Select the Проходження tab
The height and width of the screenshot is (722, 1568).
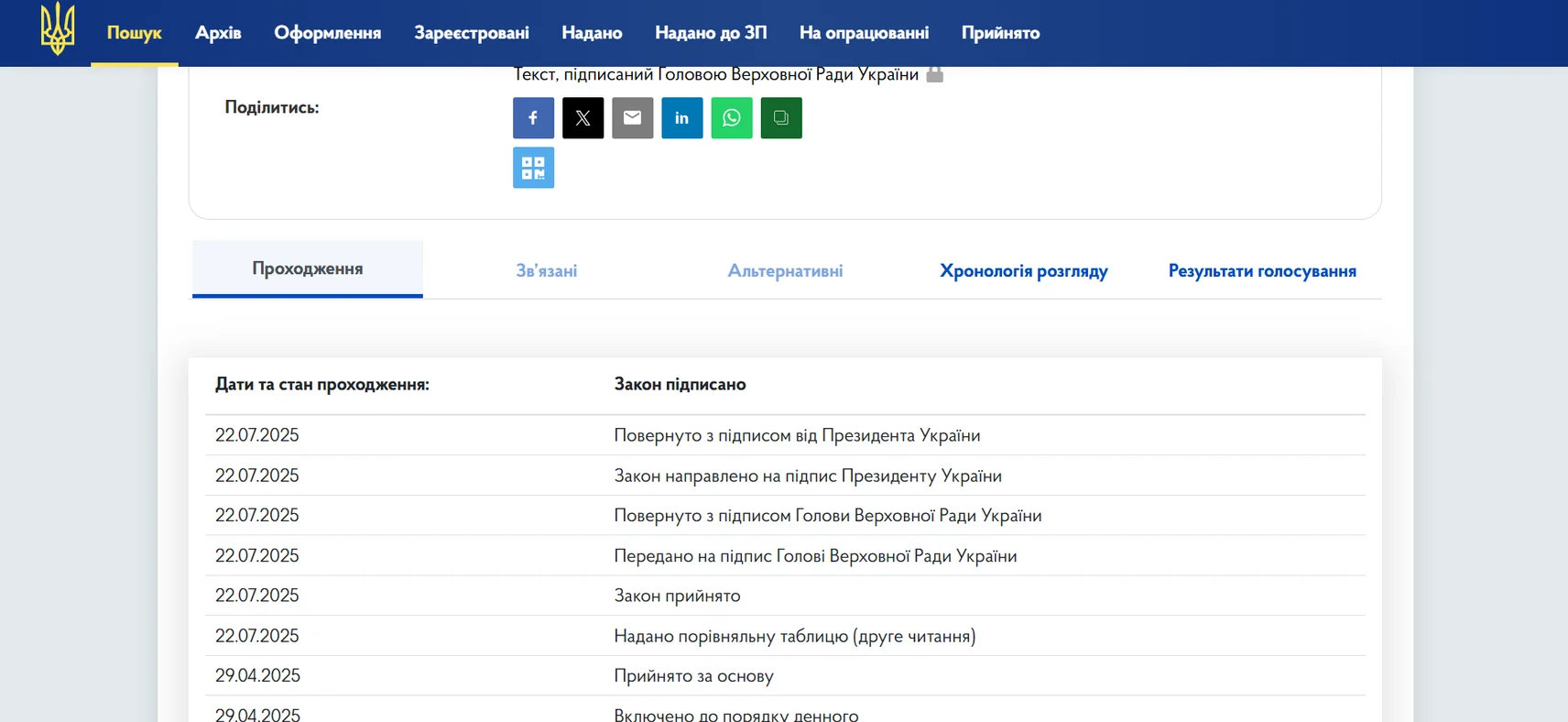pyautogui.click(x=307, y=268)
